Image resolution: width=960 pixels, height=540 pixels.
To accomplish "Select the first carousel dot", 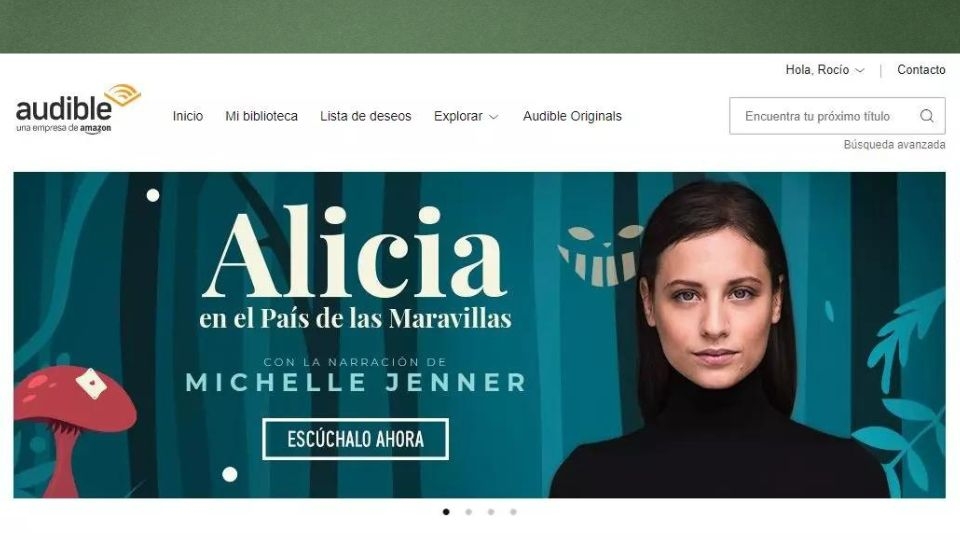I will coord(446,512).
